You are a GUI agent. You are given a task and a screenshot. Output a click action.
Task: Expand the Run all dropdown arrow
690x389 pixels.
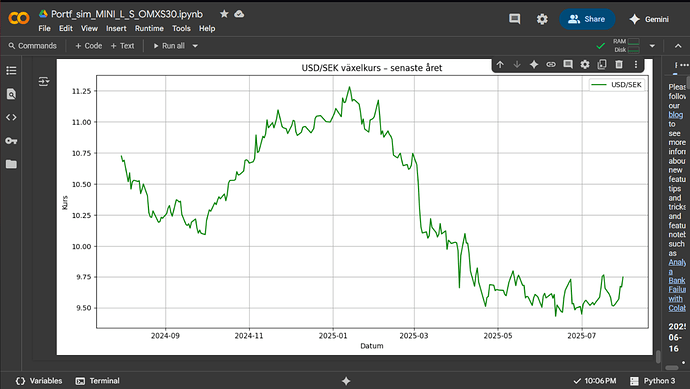click(x=195, y=46)
